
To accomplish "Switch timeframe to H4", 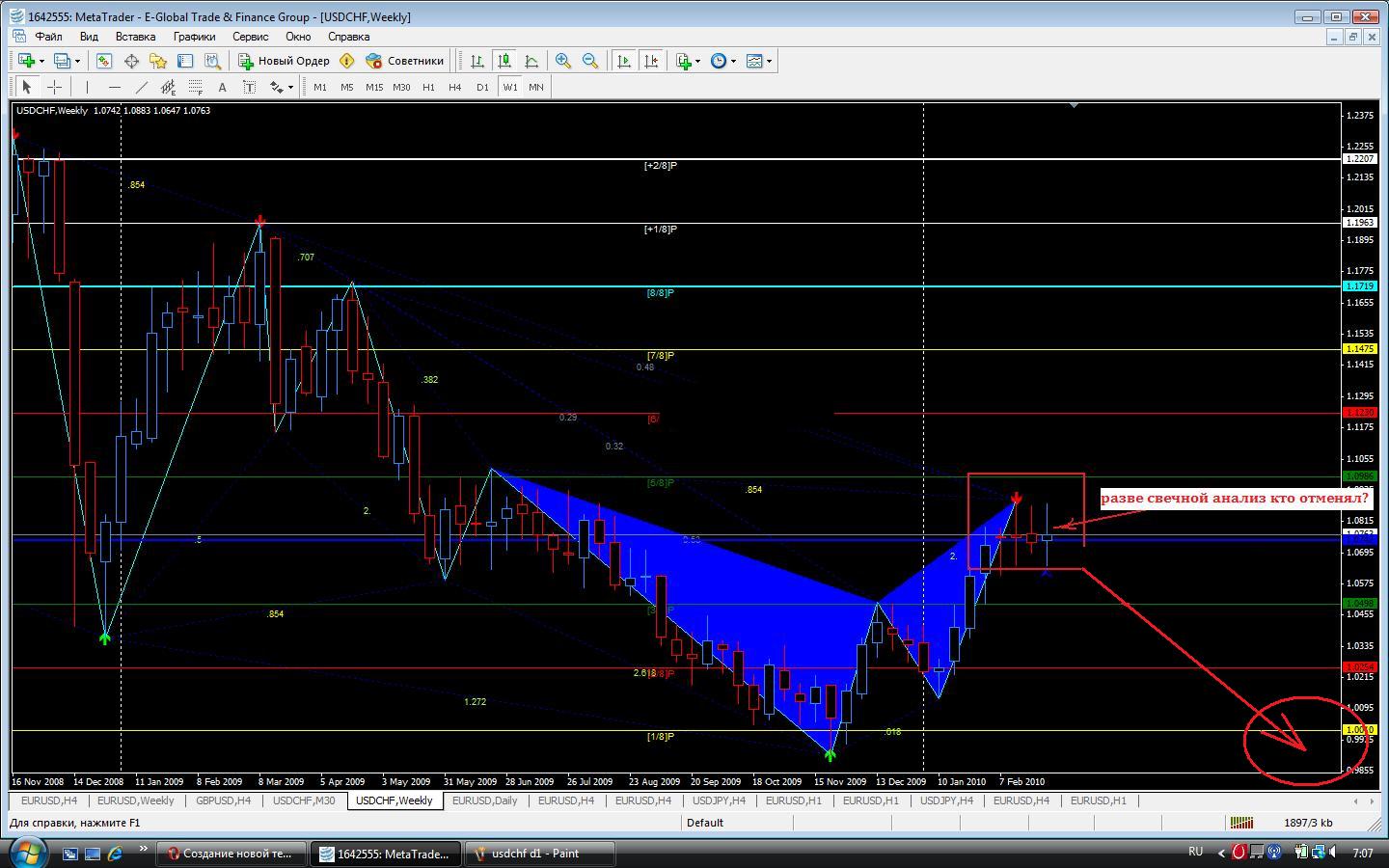I will [454, 87].
